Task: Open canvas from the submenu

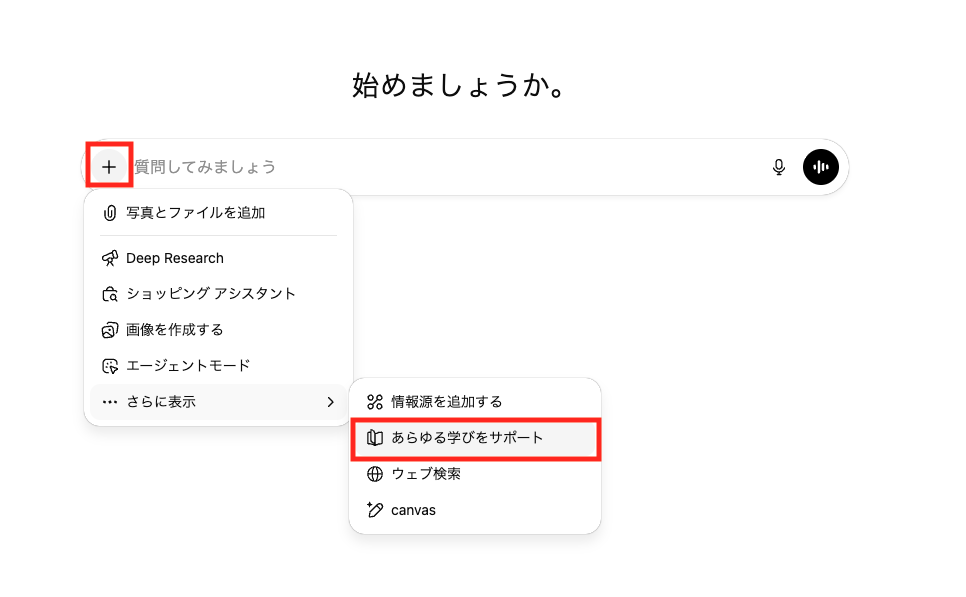Action: (x=413, y=510)
